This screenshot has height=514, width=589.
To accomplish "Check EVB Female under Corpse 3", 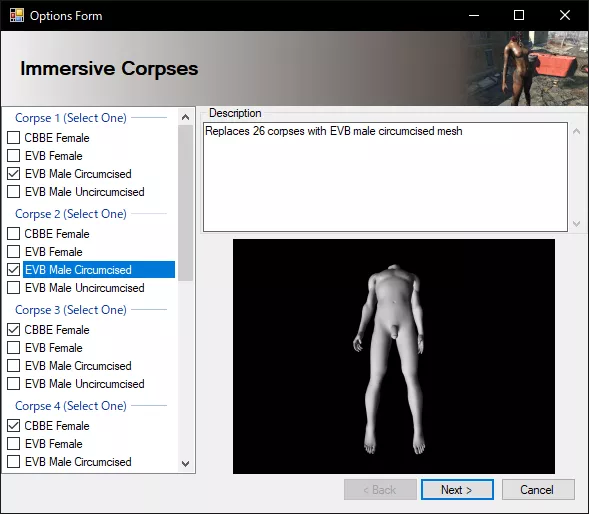I will tap(14, 348).
